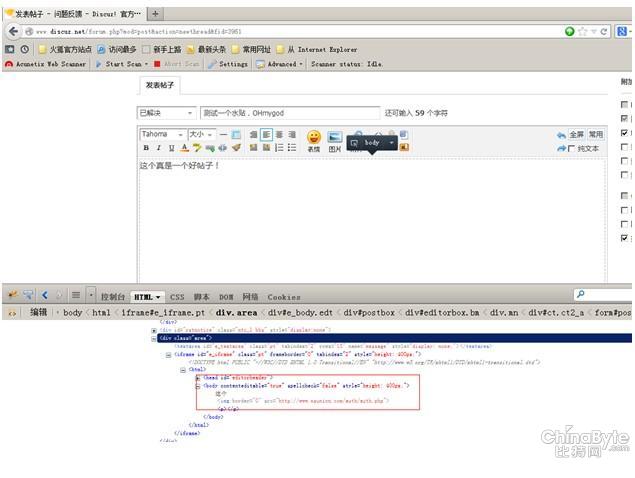Select the 发表帖子 page tab
Viewport: 635px width, 478px height.
(160, 85)
